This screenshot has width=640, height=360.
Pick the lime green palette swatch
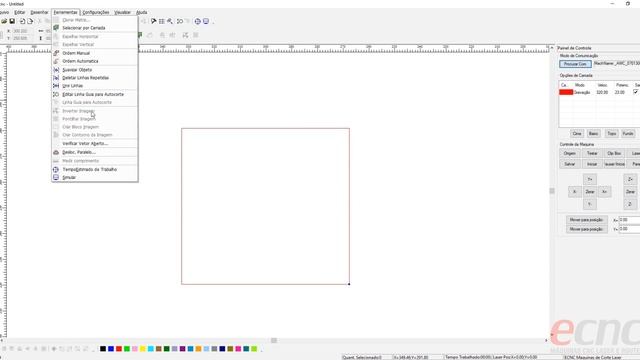[x=254, y=349]
